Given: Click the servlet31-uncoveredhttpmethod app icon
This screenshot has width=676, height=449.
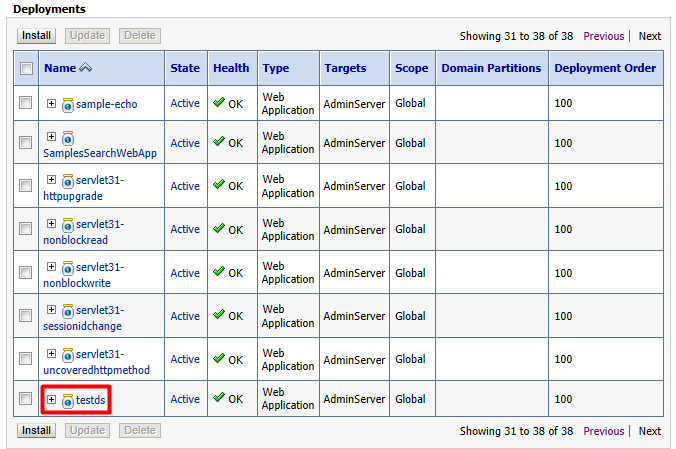Looking at the screenshot, I should click(x=68, y=355).
